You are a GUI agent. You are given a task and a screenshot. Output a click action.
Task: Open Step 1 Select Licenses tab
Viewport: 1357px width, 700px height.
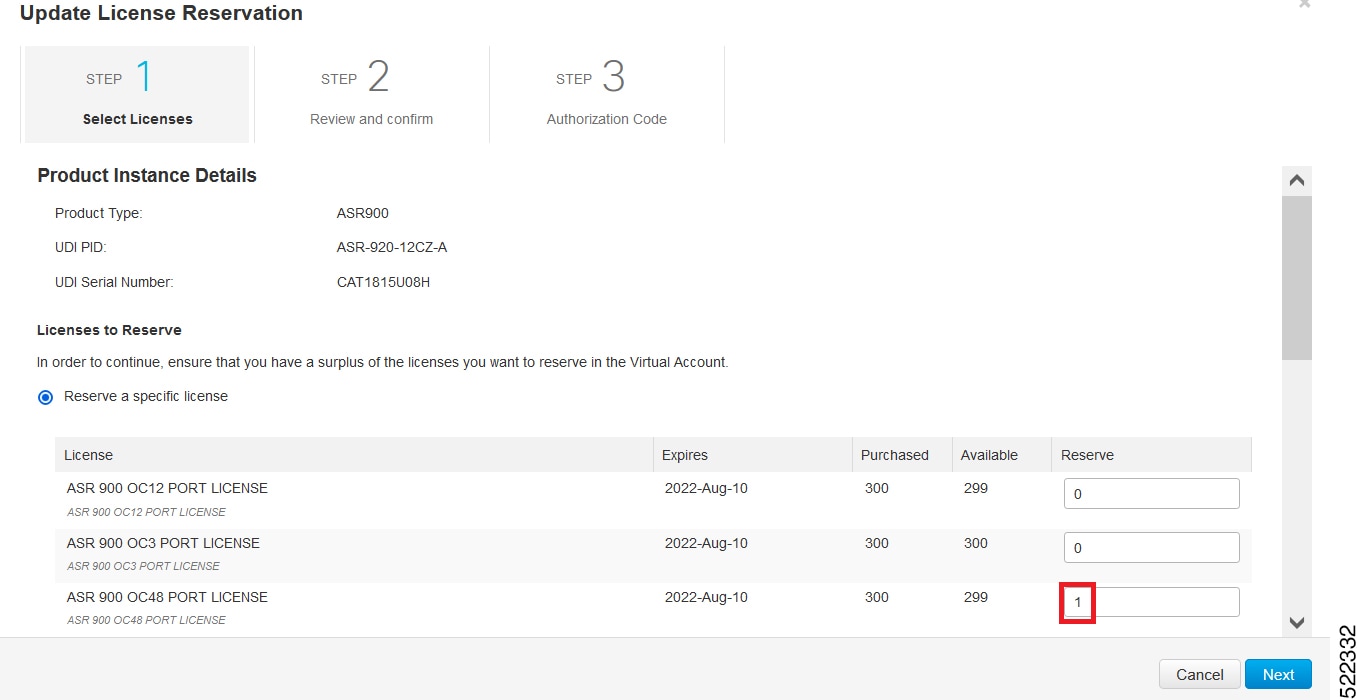point(137,94)
